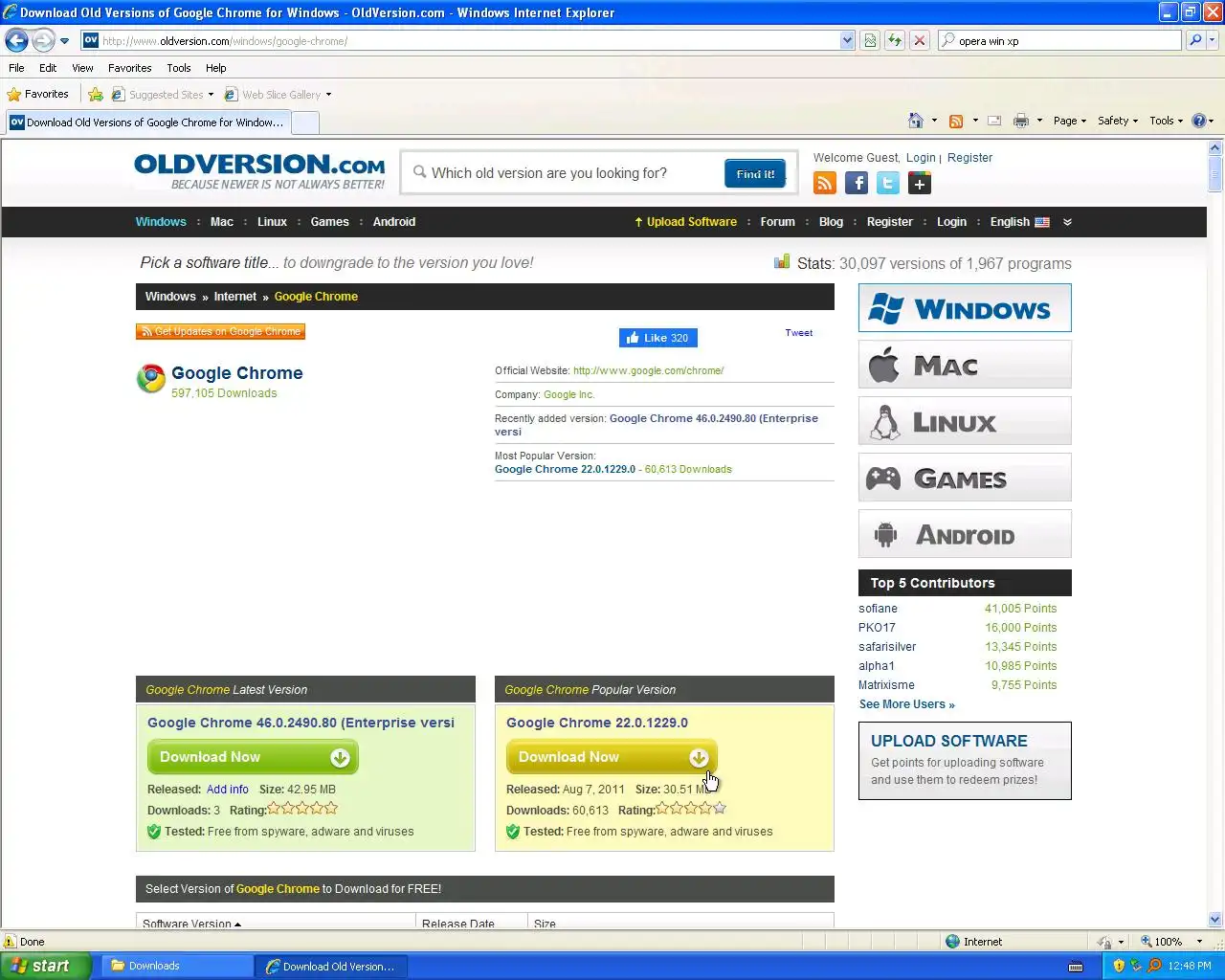Open the Favorites menu
The image size is (1225, 980).
129,68
